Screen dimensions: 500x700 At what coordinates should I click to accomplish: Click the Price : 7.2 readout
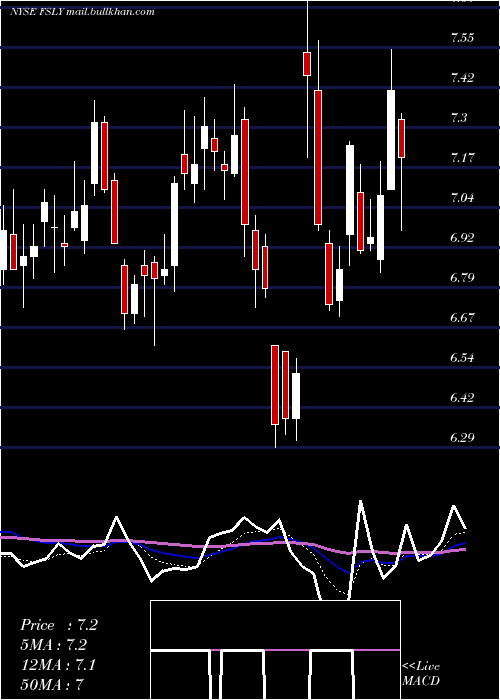pyautogui.click(x=59, y=625)
